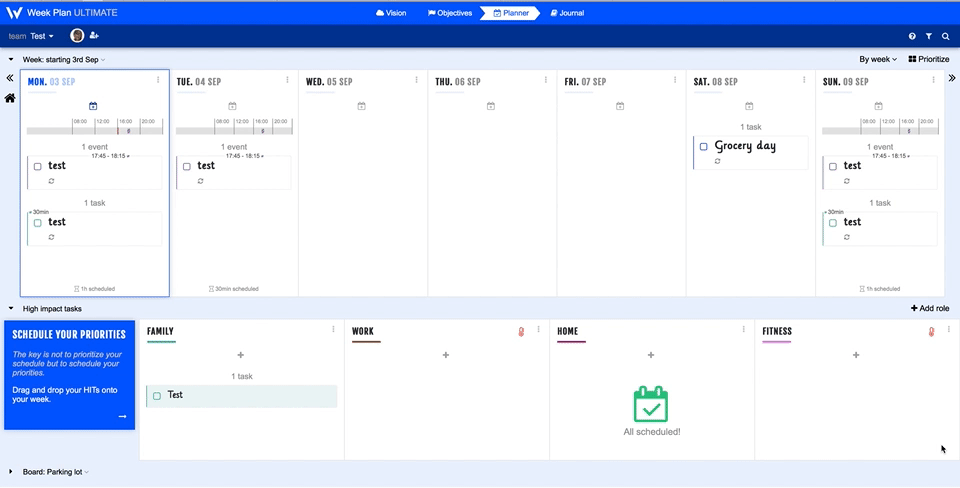Click the filter funnel icon
This screenshot has width=960, height=488.
[x=929, y=37]
